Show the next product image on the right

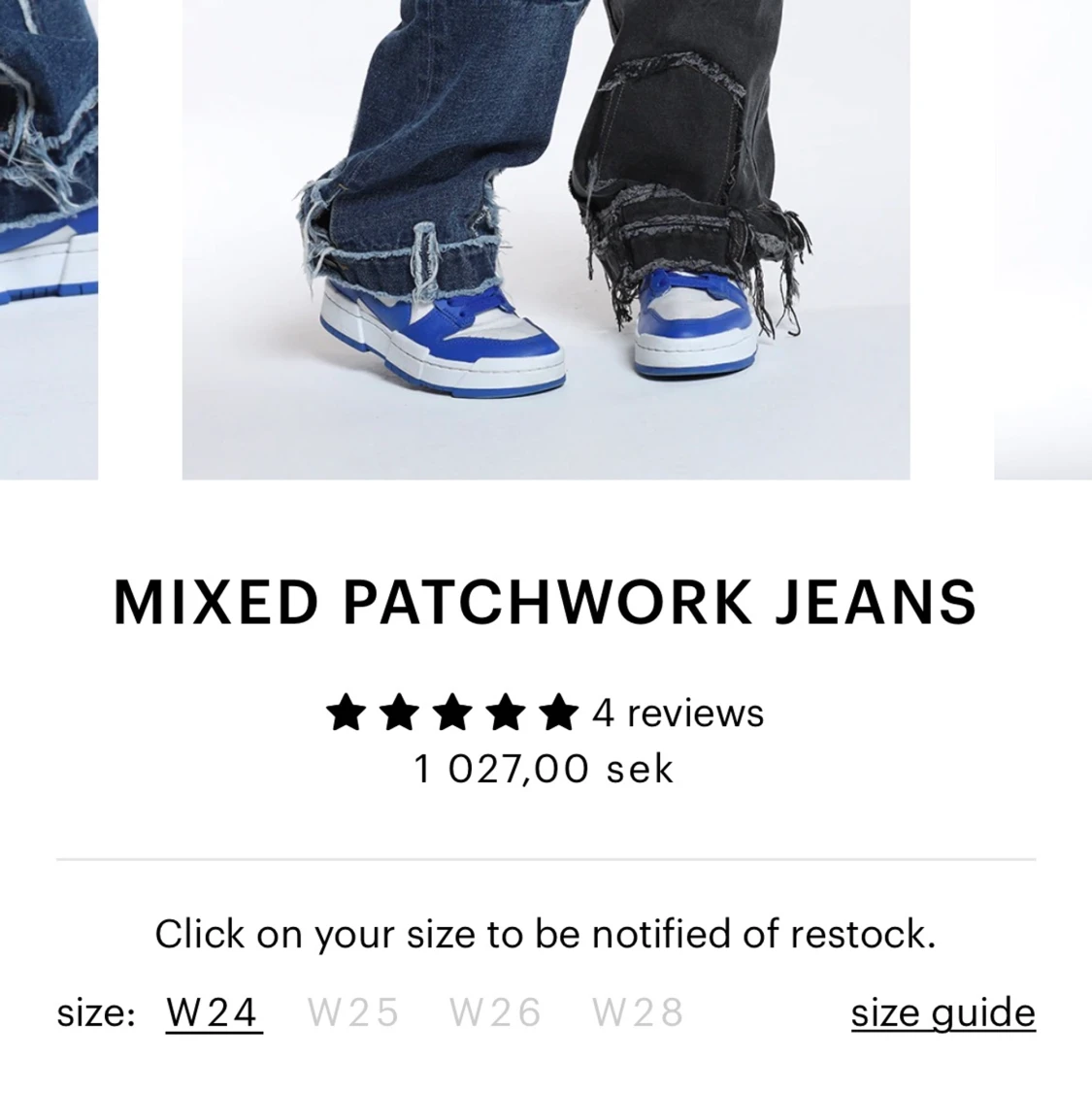pyautogui.click(x=1043, y=239)
